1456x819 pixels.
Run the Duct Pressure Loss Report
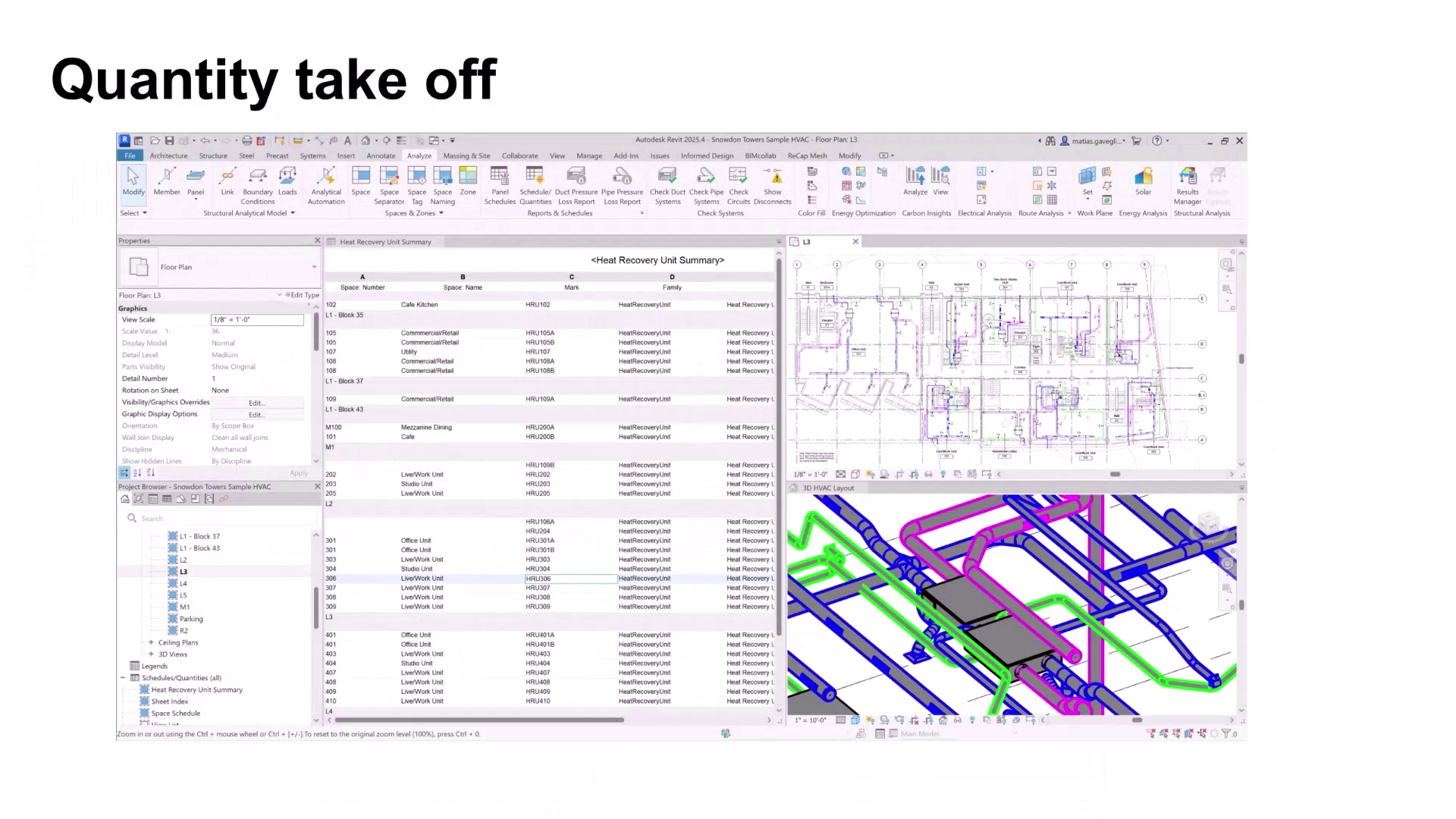pyautogui.click(x=576, y=184)
